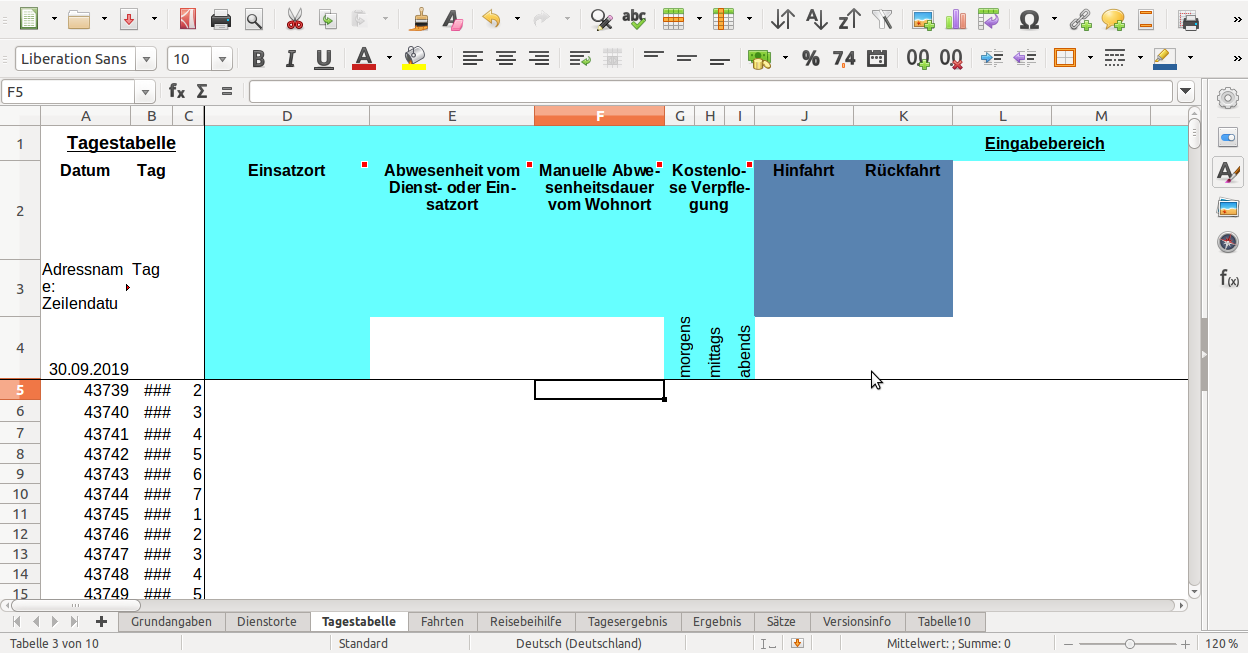1248x653 pixels.
Task: Toggle Bold formatting
Action: [x=258, y=59]
